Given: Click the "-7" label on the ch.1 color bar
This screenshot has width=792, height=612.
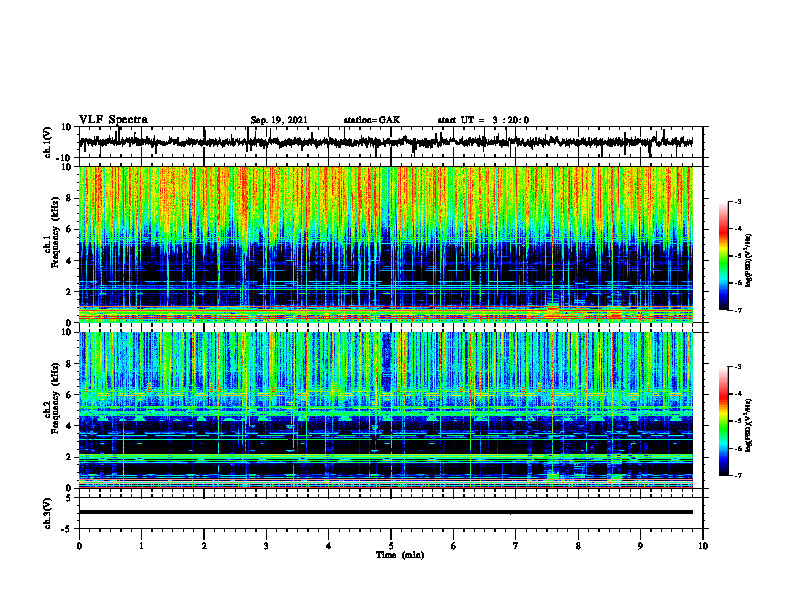Looking at the screenshot, I should pyautogui.click(x=738, y=310).
